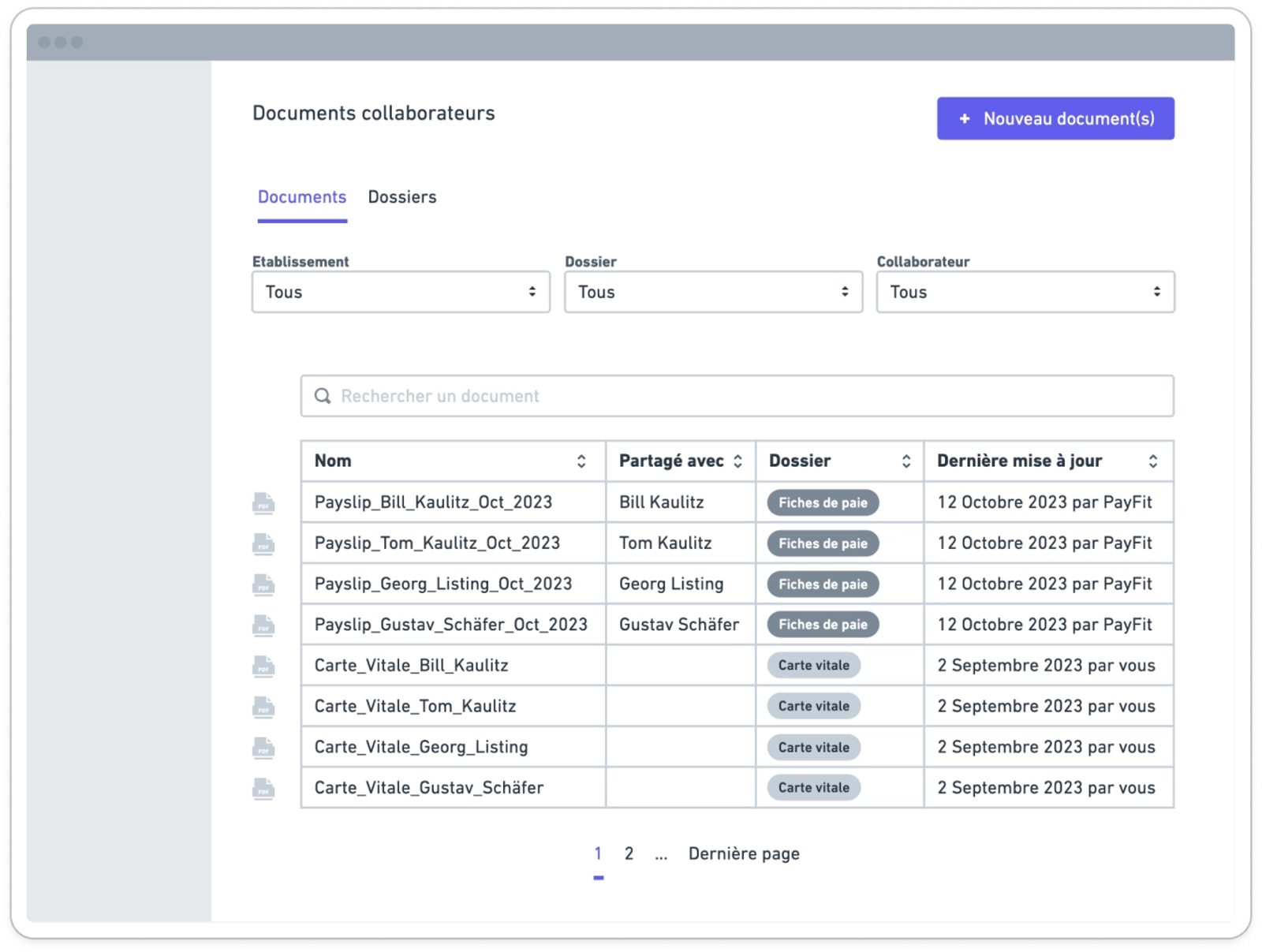This screenshot has height=952, width=1262.
Task: Click the PDF icon for Carte_Vitale_Tom_Kaulitz
Action: pyautogui.click(x=263, y=707)
